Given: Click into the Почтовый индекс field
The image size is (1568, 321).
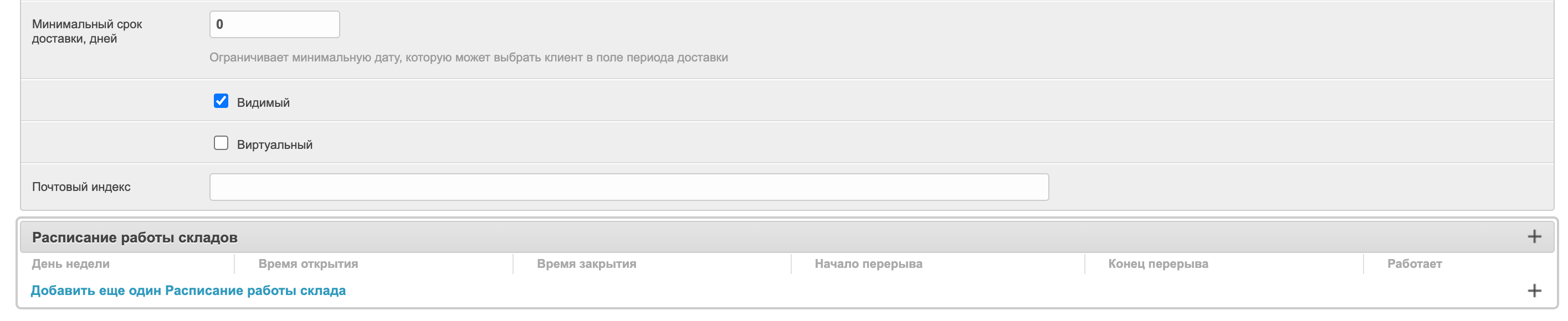Looking at the screenshot, I should [x=629, y=187].
